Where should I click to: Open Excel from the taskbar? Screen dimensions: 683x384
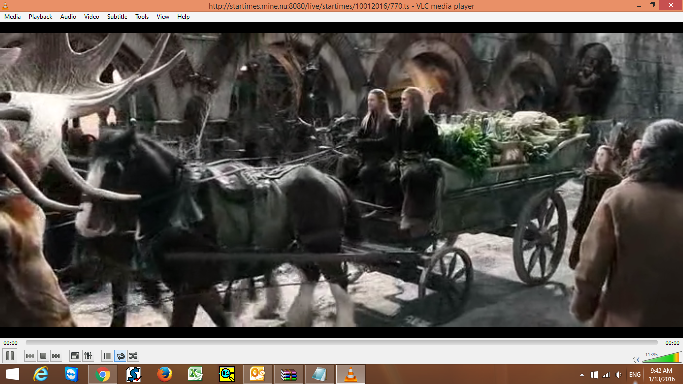tap(195, 374)
